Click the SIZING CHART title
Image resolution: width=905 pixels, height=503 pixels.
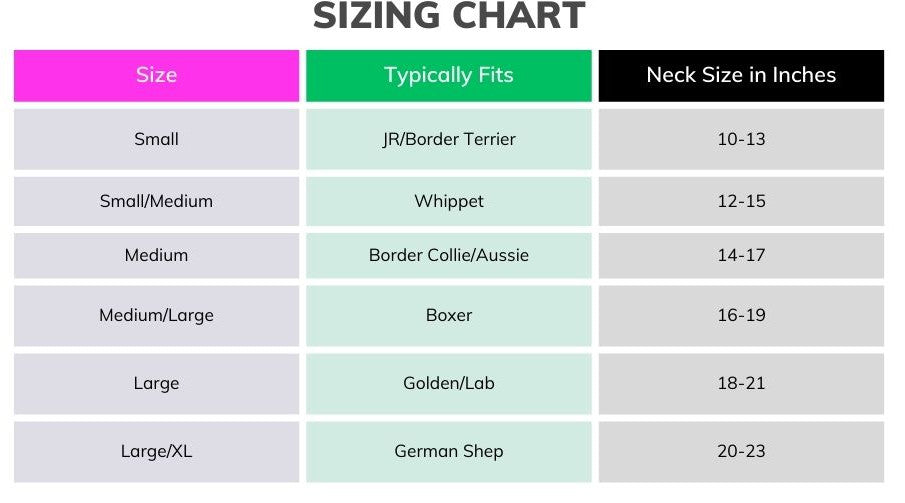click(x=448, y=17)
